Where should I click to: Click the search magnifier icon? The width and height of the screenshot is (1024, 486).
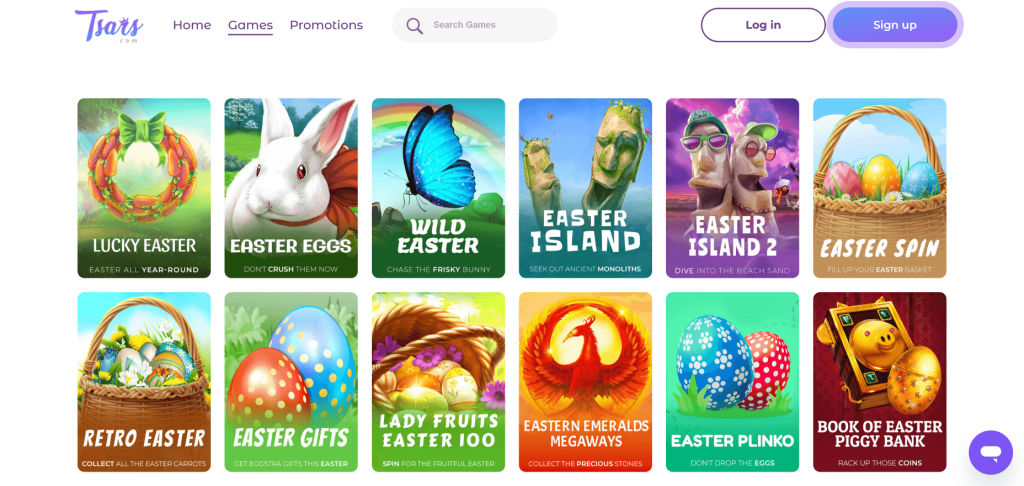[415, 25]
